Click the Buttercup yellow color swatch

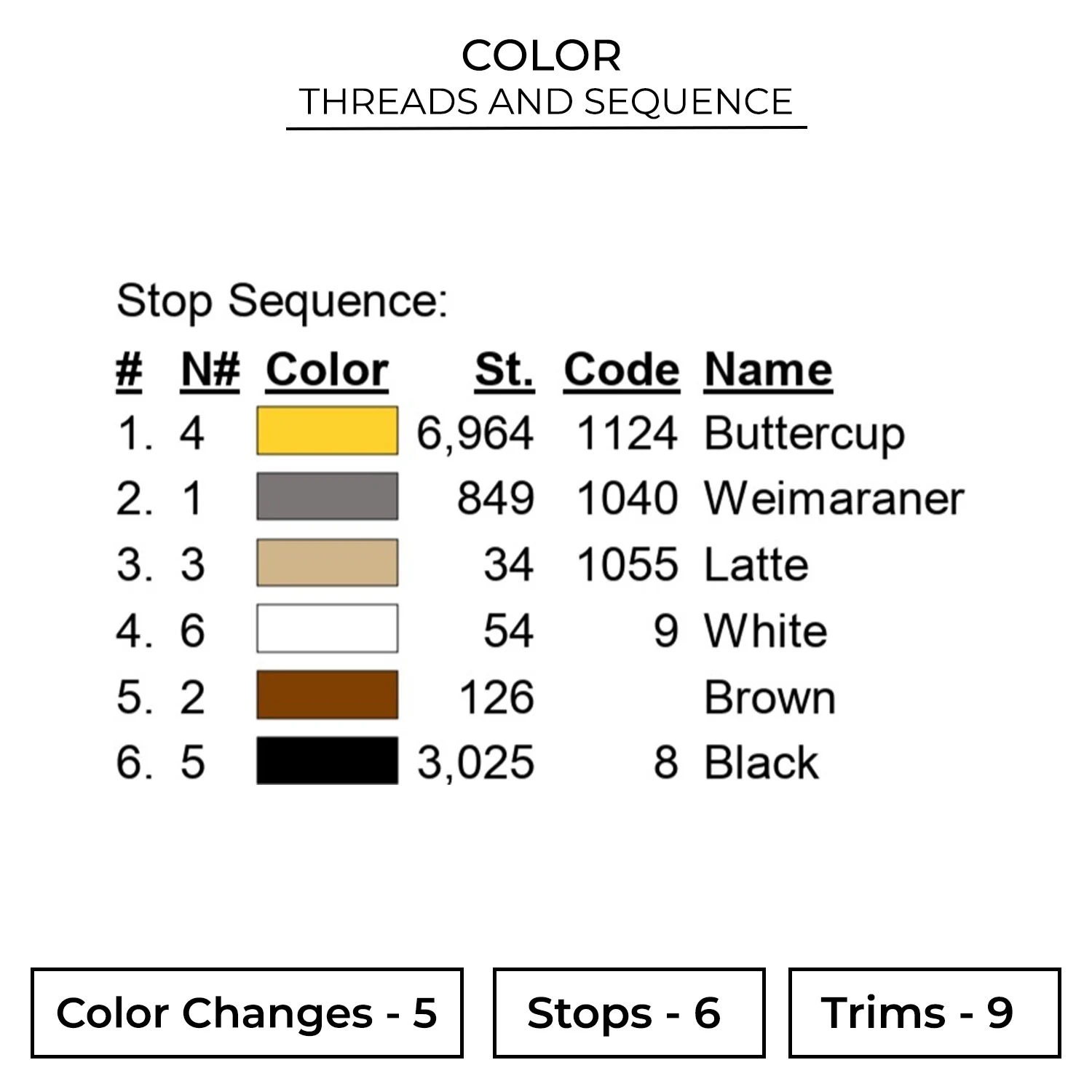(x=327, y=431)
